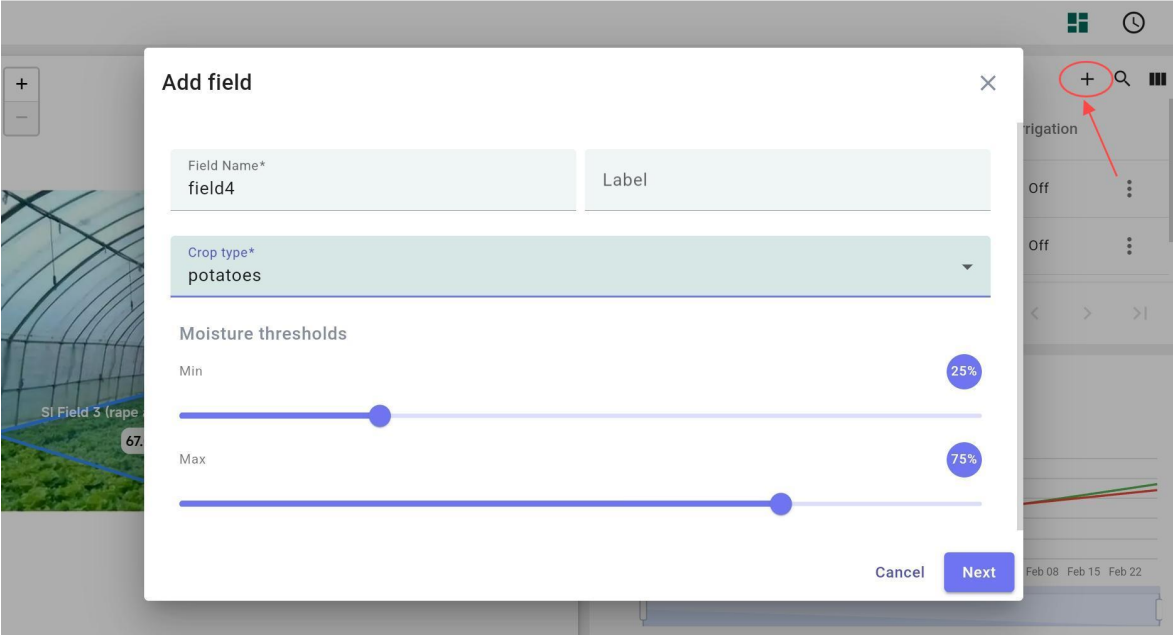Viewport: 1173px width, 635px height.
Task: Jump to last page of table
Action: tap(1139, 314)
